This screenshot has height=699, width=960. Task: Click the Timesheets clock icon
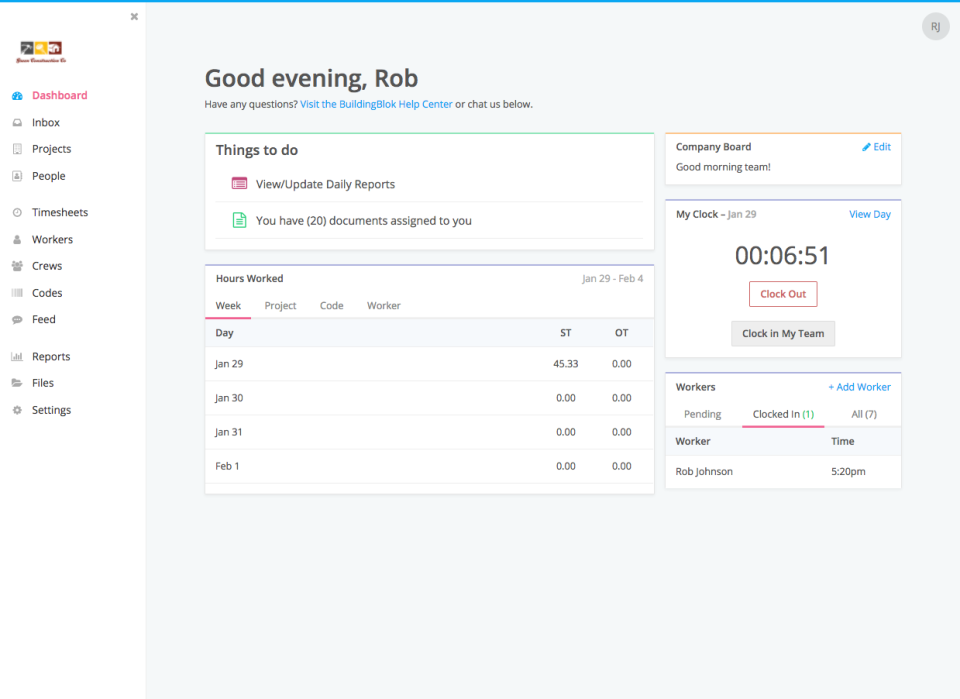[x=17, y=212]
